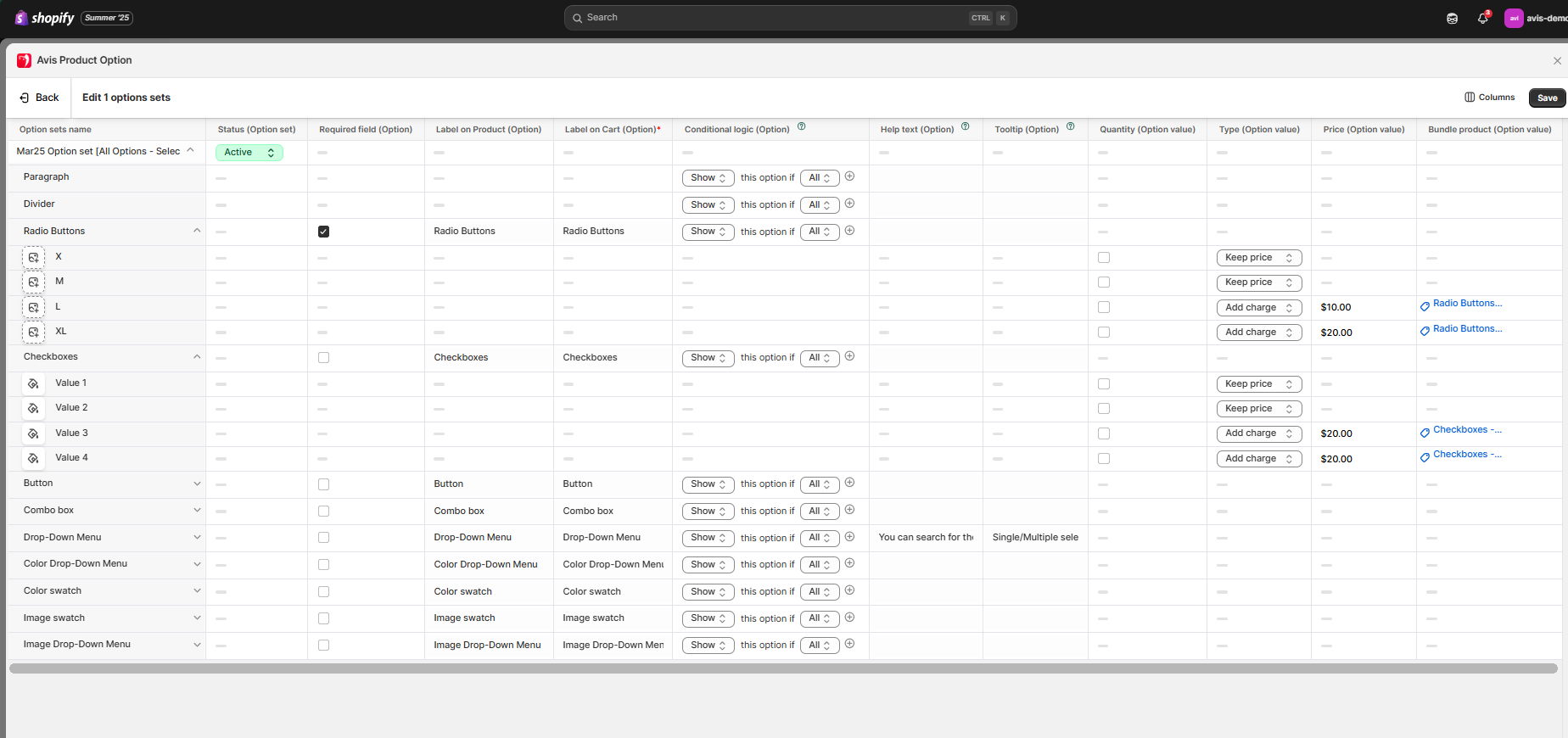This screenshot has height=738, width=1568.
Task: Tick quantity checkbox for value XL
Action: pyautogui.click(x=1103, y=333)
